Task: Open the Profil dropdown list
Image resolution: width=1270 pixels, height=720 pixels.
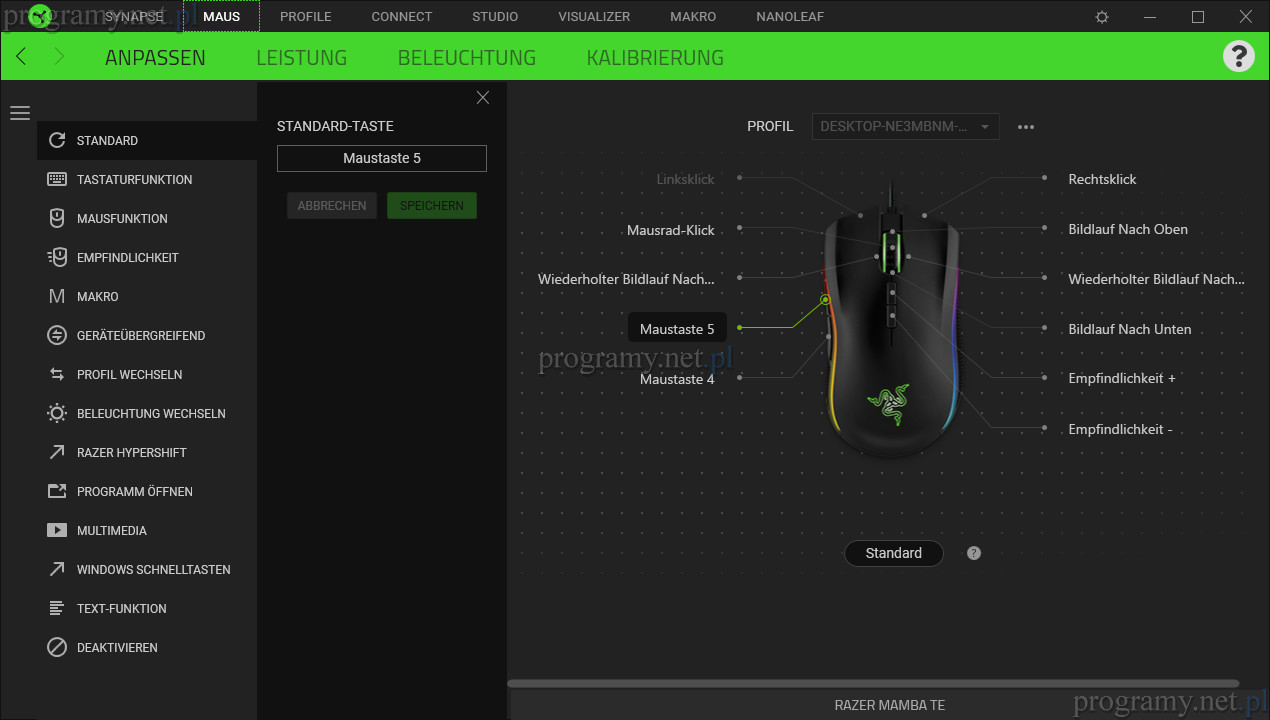Action: pos(905,127)
